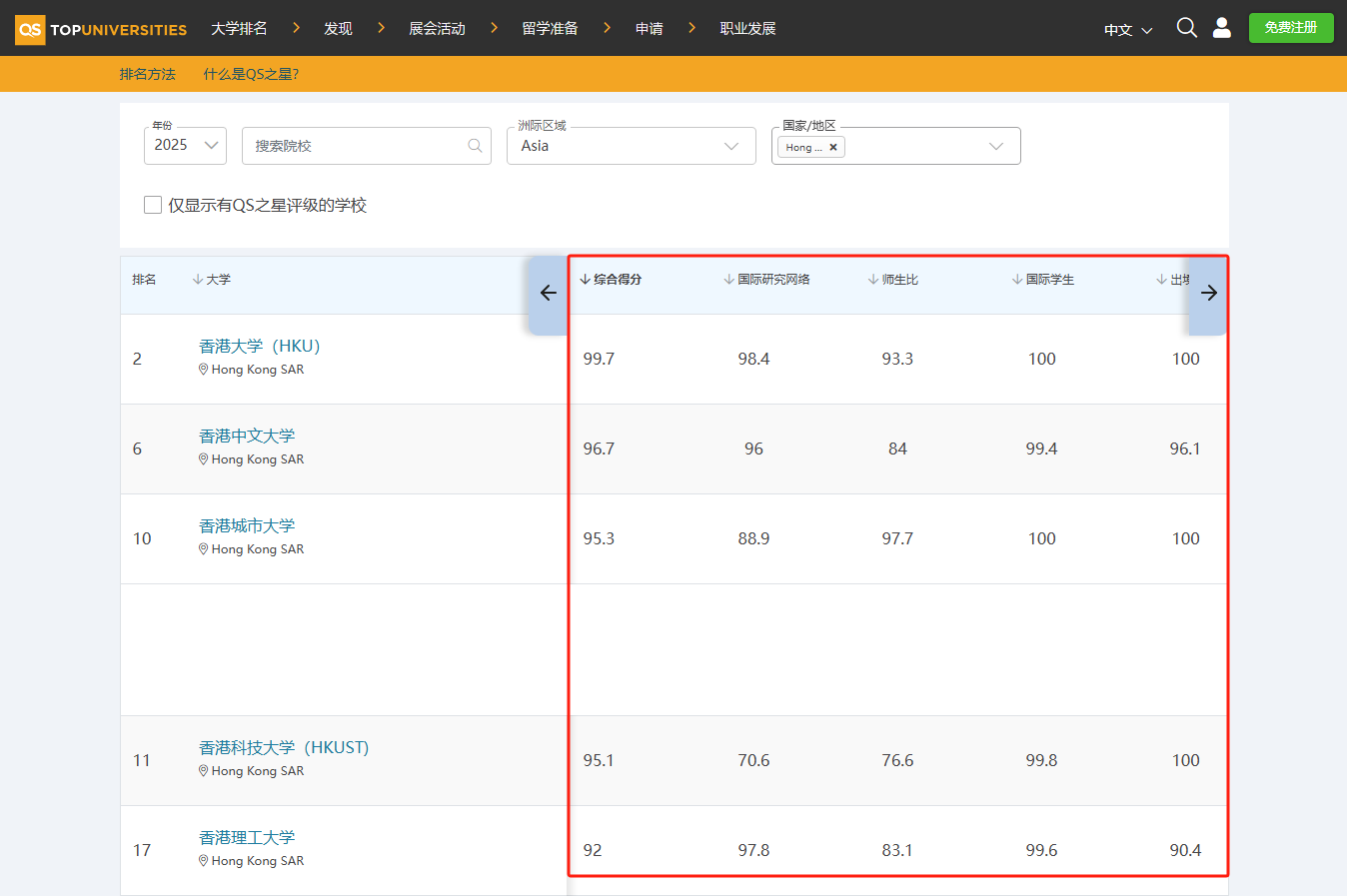
Task: Select the 96.7 overall score cell
Action: tap(599, 448)
